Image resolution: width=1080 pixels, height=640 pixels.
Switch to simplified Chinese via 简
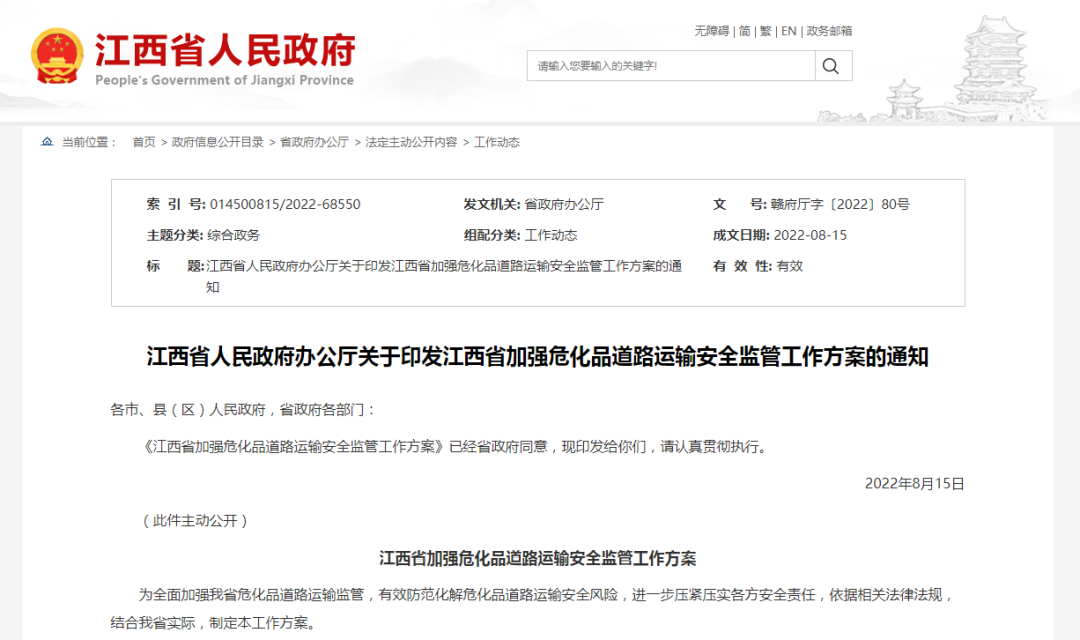pos(745,31)
